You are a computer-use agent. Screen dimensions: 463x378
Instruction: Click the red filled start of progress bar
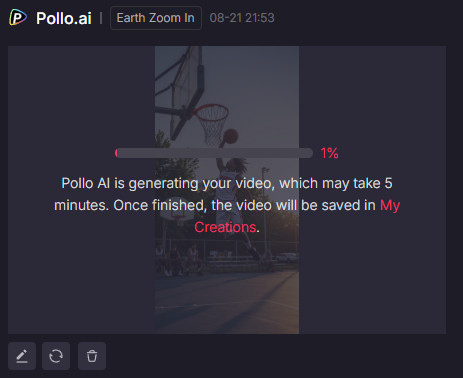pyautogui.click(x=116, y=153)
